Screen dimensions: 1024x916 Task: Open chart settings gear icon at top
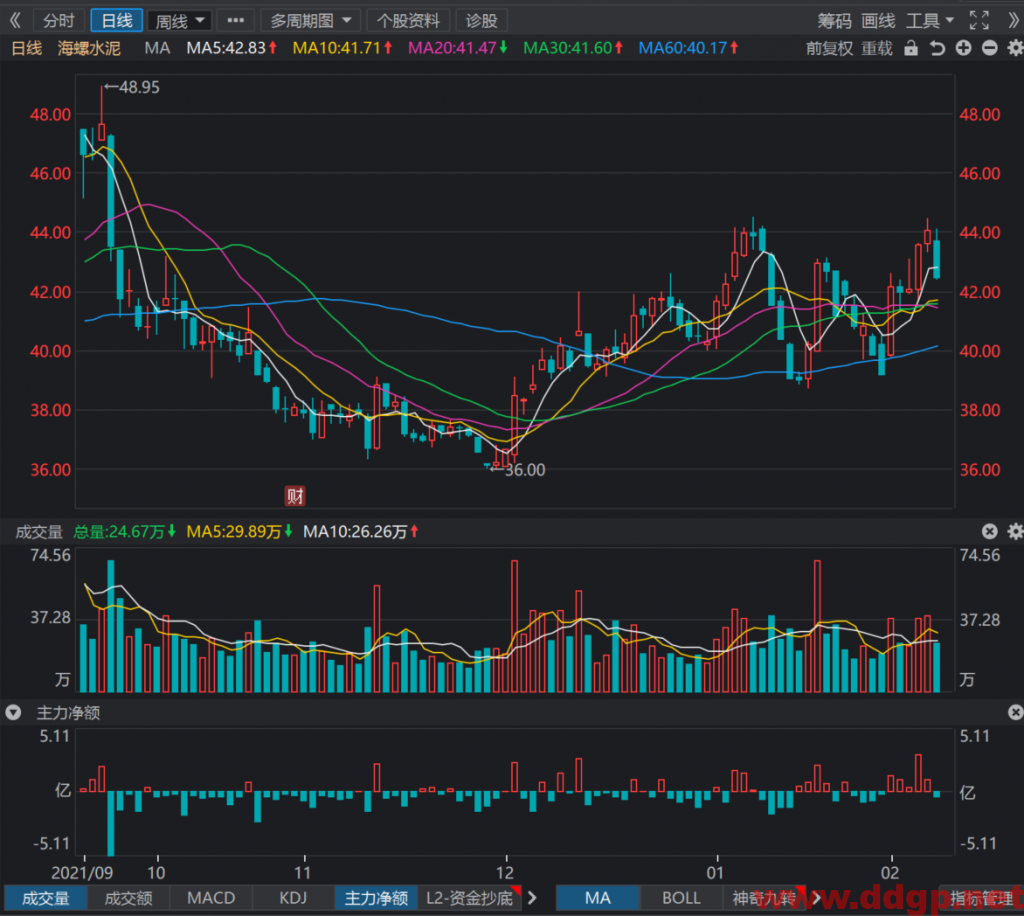(1015, 48)
